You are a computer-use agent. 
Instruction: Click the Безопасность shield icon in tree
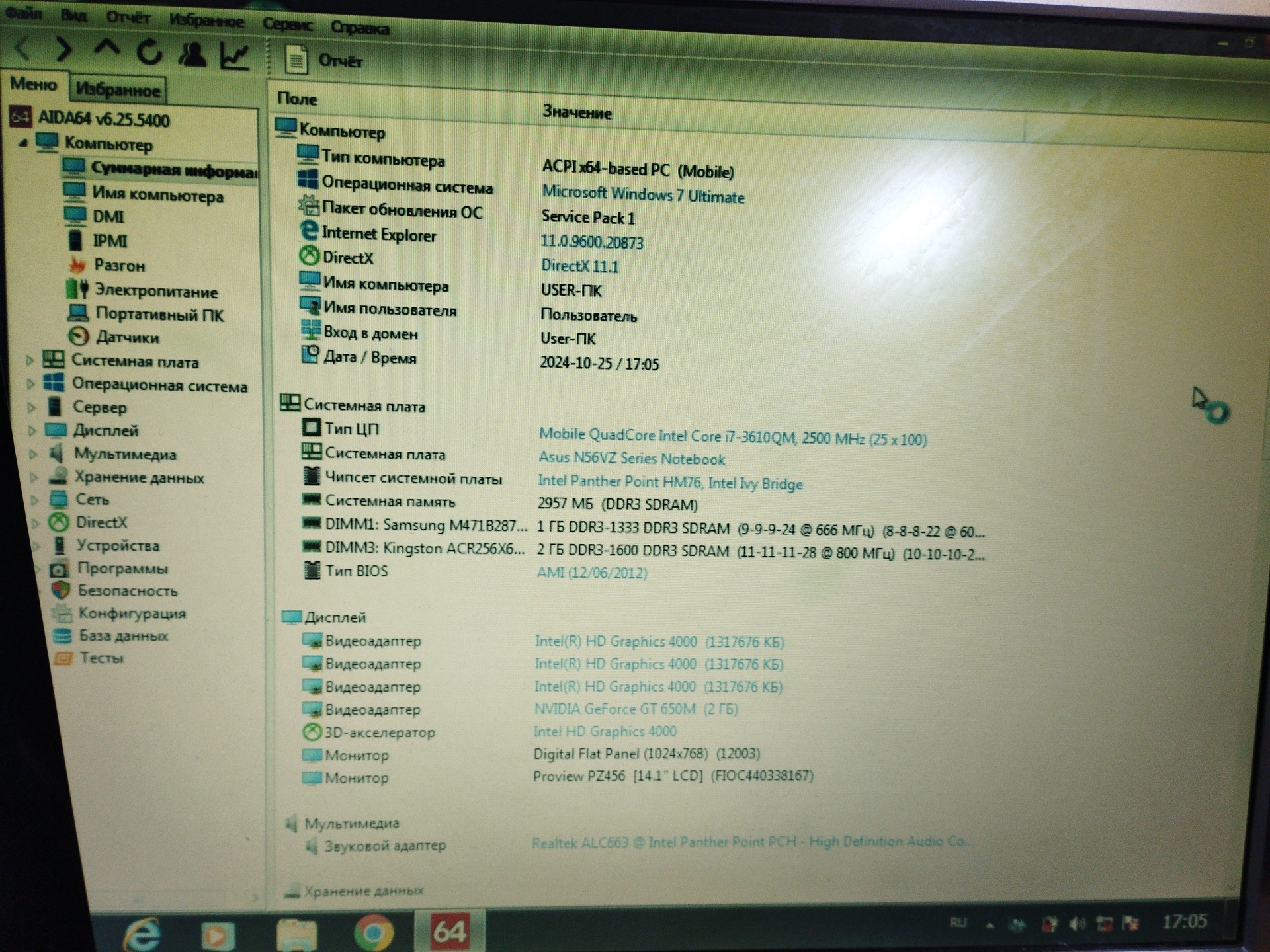[61, 590]
